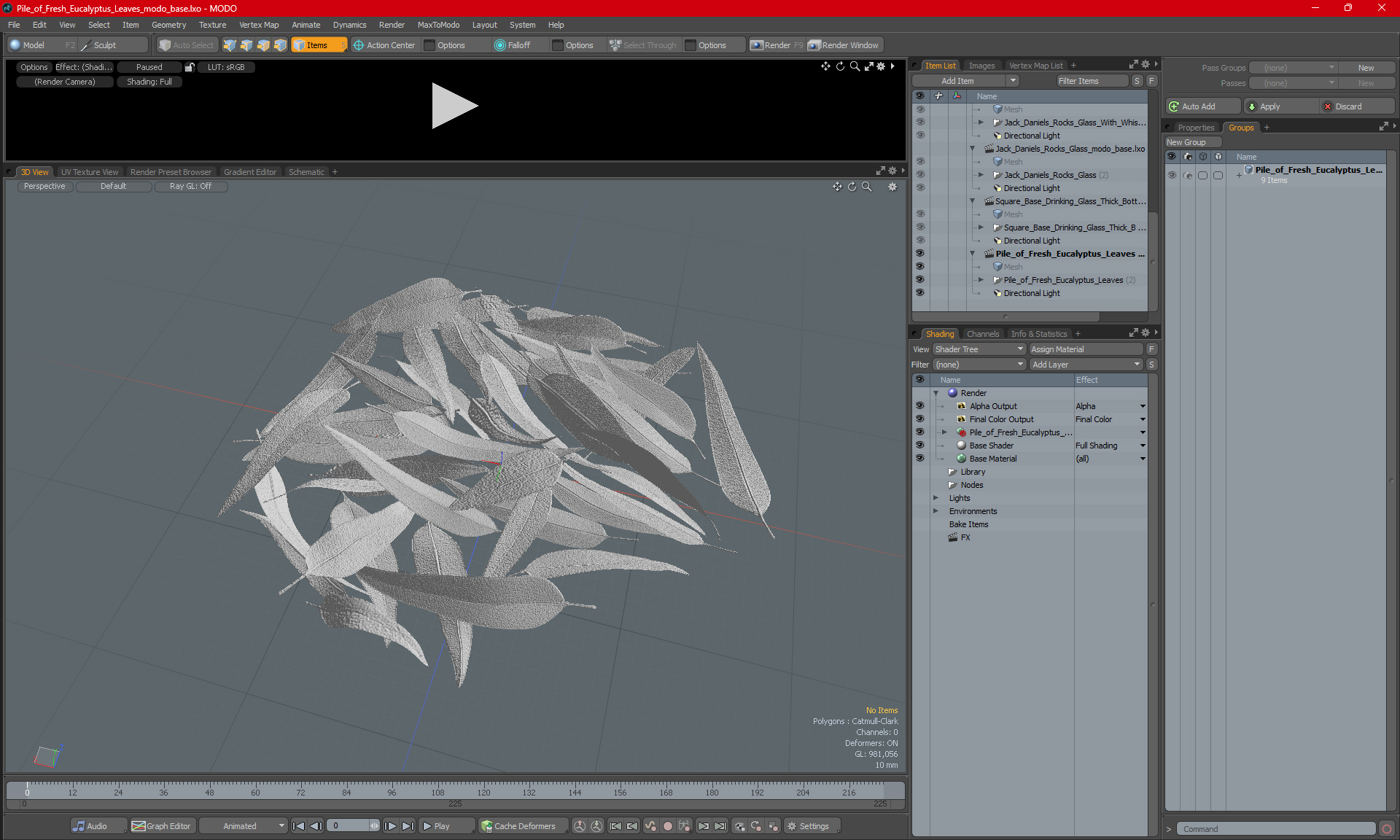Toggle Groups panel eye for Pile_of_Fresh_Eucalyptus
This screenshot has width=1400, height=840.
click(1172, 175)
